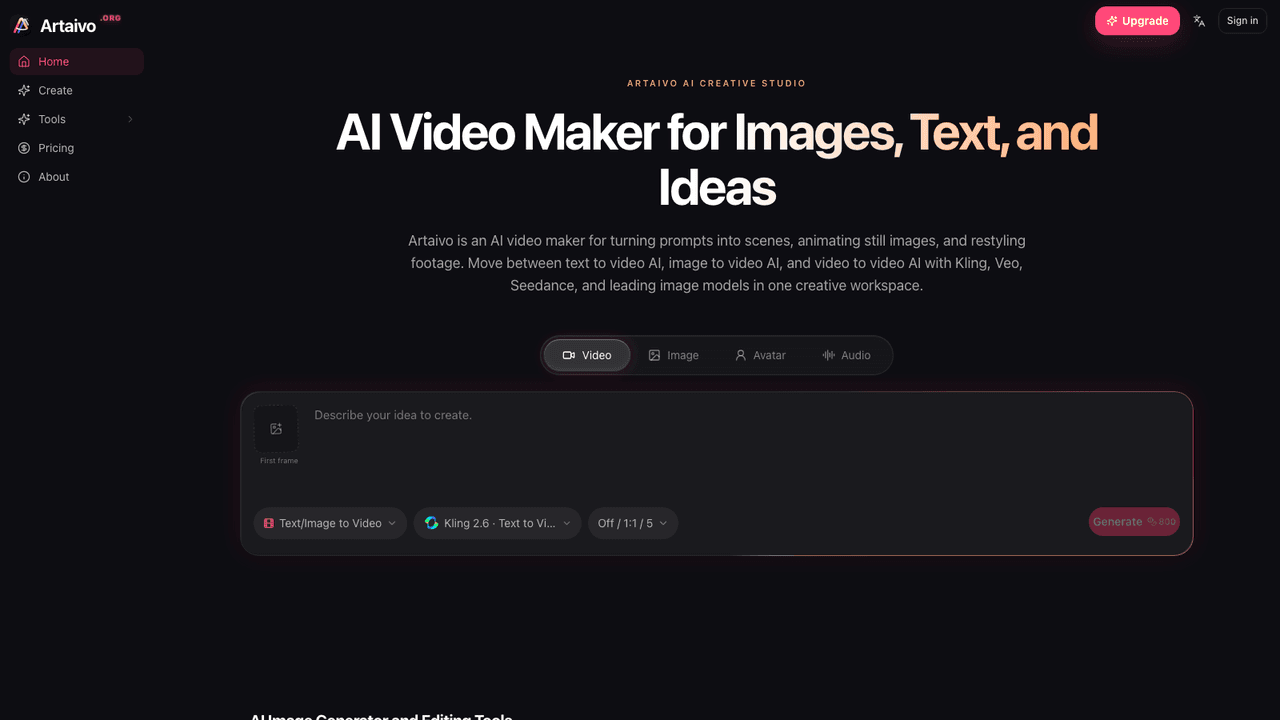Click the idea description prompt field
The height and width of the screenshot is (720, 1280).
click(746, 446)
